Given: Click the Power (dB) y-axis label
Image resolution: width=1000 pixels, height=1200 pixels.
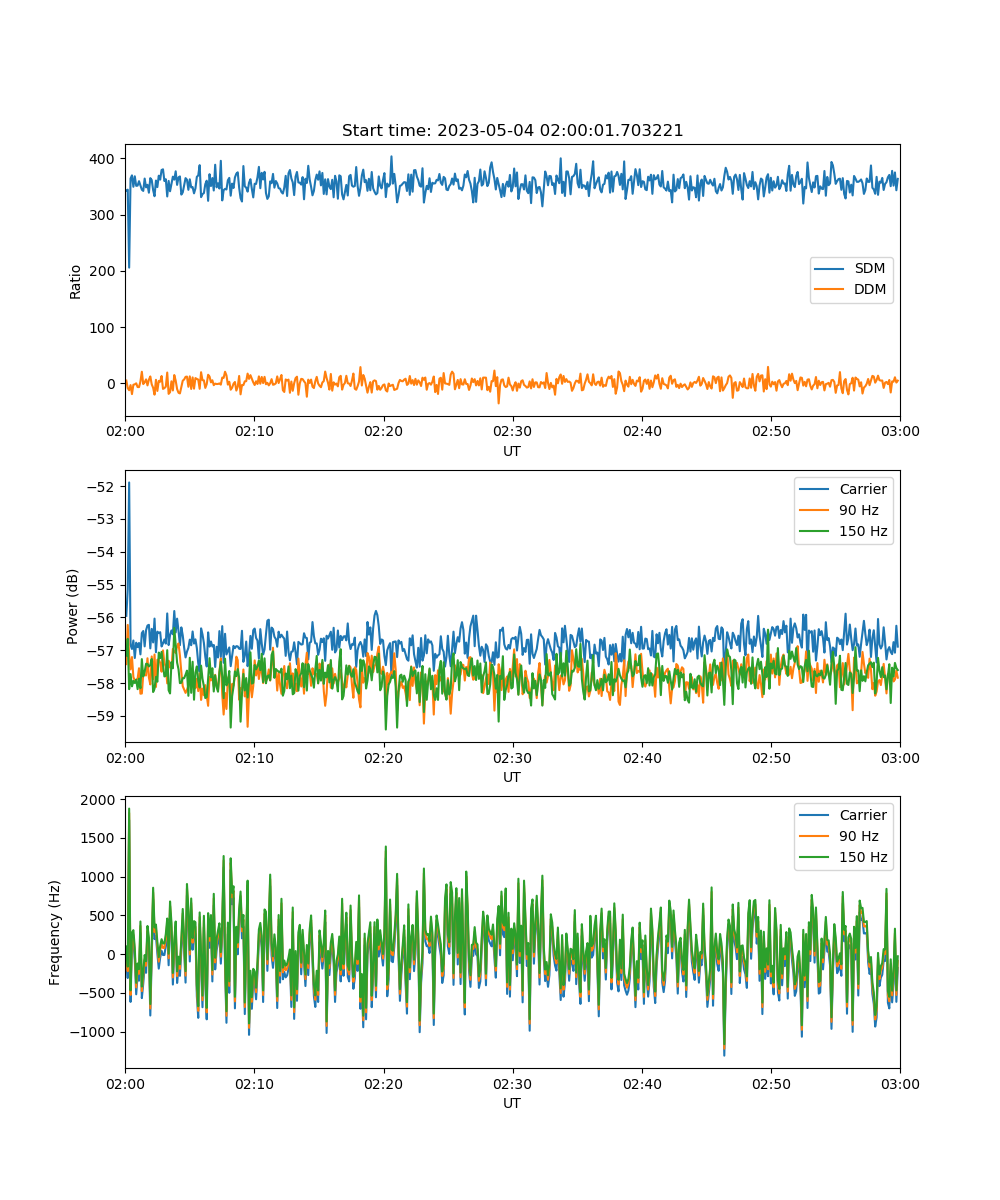Looking at the screenshot, I should pyautogui.click(x=73, y=606).
